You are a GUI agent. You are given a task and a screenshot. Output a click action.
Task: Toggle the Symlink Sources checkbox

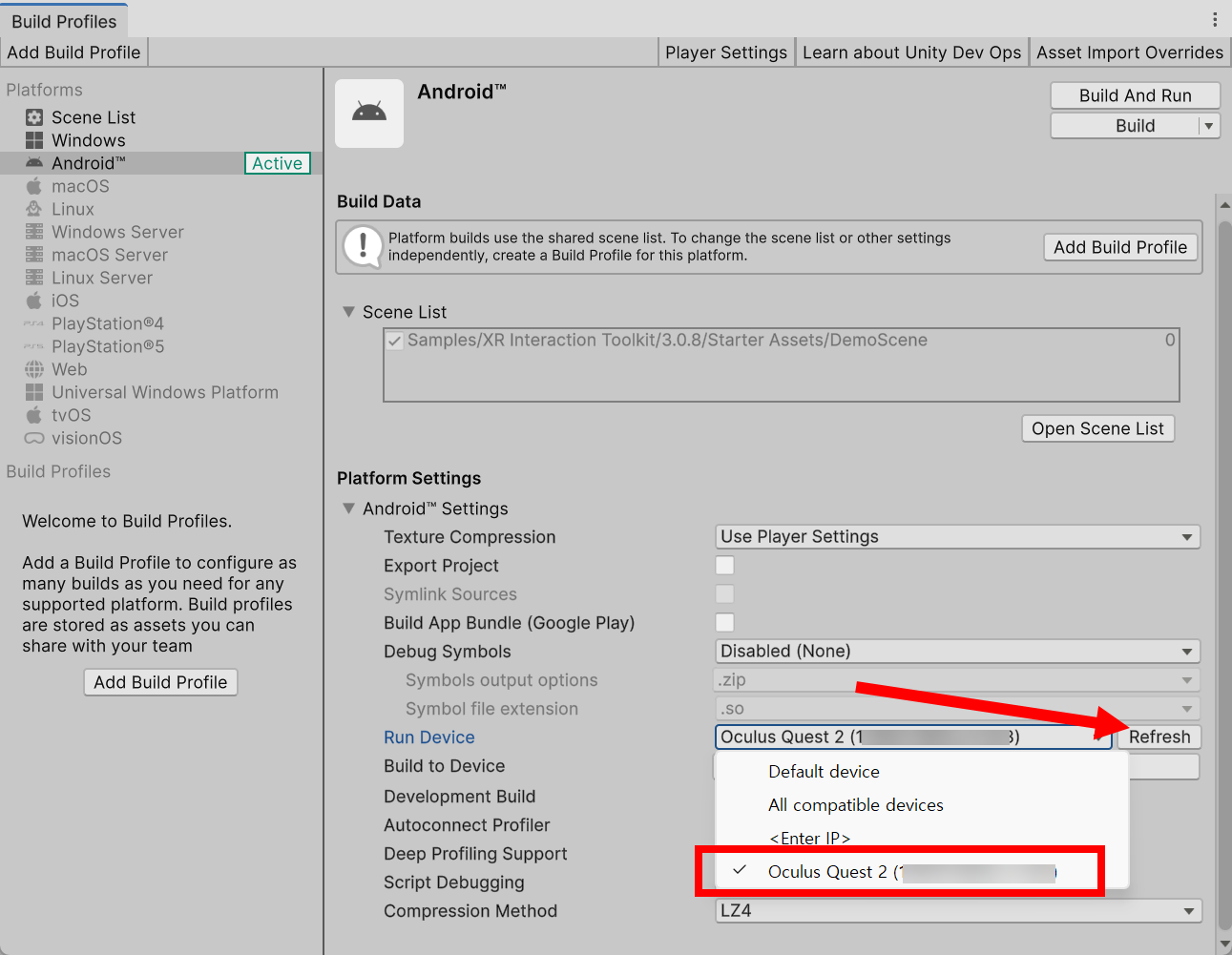point(725,593)
